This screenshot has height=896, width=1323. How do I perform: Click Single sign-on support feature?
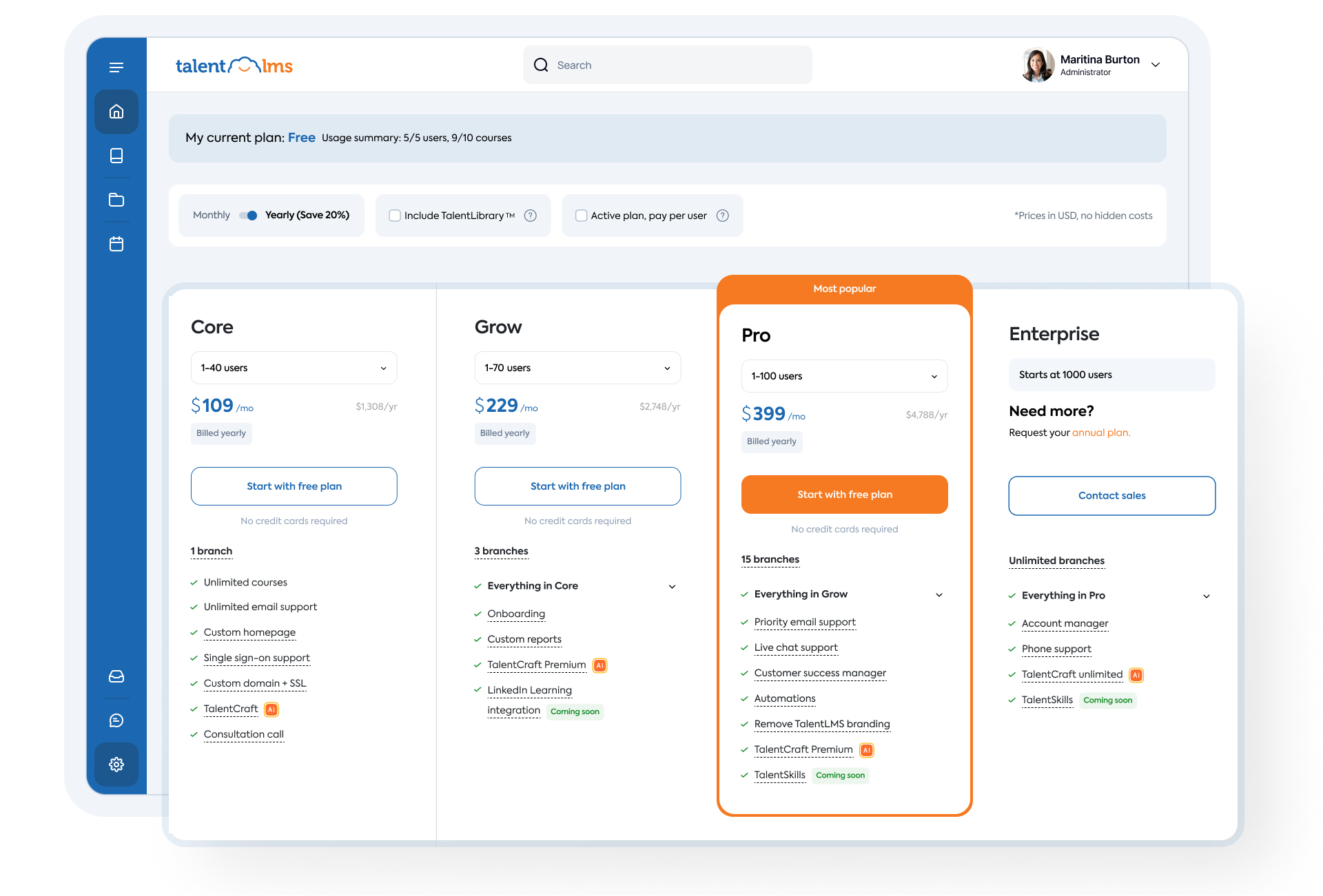(x=257, y=658)
